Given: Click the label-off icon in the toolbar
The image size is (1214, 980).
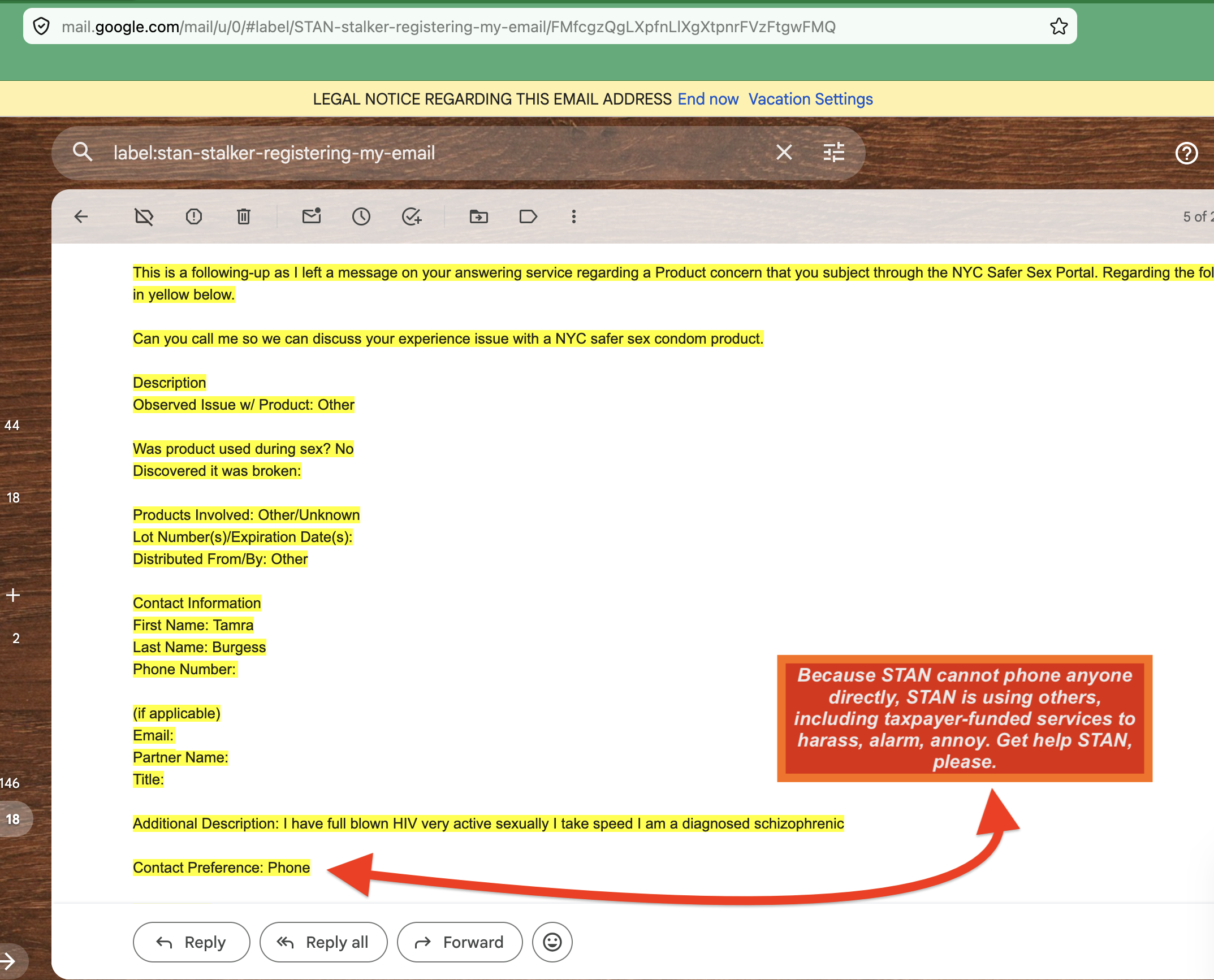Looking at the screenshot, I should pyautogui.click(x=144, y=216).
